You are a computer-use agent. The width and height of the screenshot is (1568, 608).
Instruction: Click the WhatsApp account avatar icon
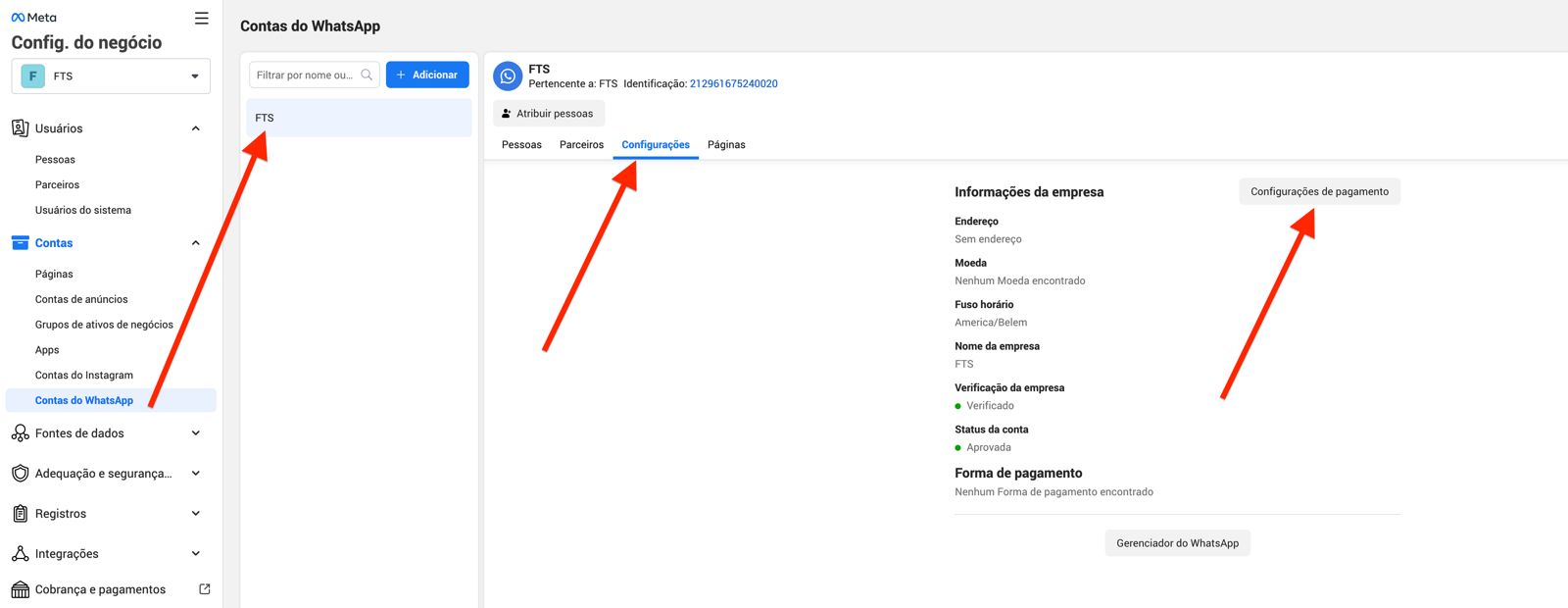(x=508, y=76)
